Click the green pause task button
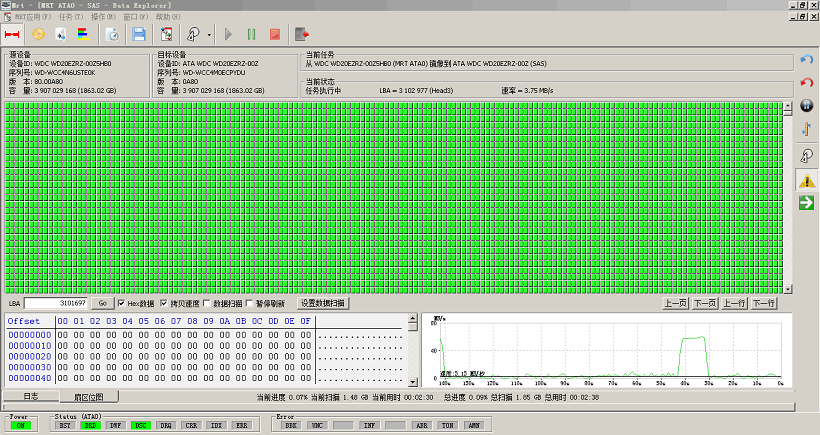This screenshot has height=435, width=820. [x=252, y=35]
